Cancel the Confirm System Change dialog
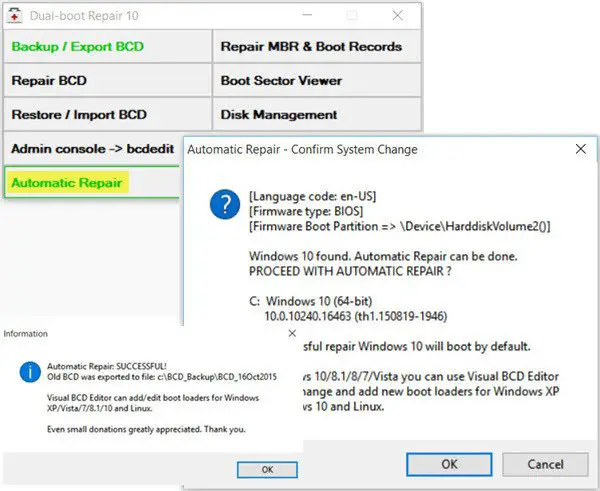Screen dimensions: 600x491 pyautogui.click(x=545, y=464)
